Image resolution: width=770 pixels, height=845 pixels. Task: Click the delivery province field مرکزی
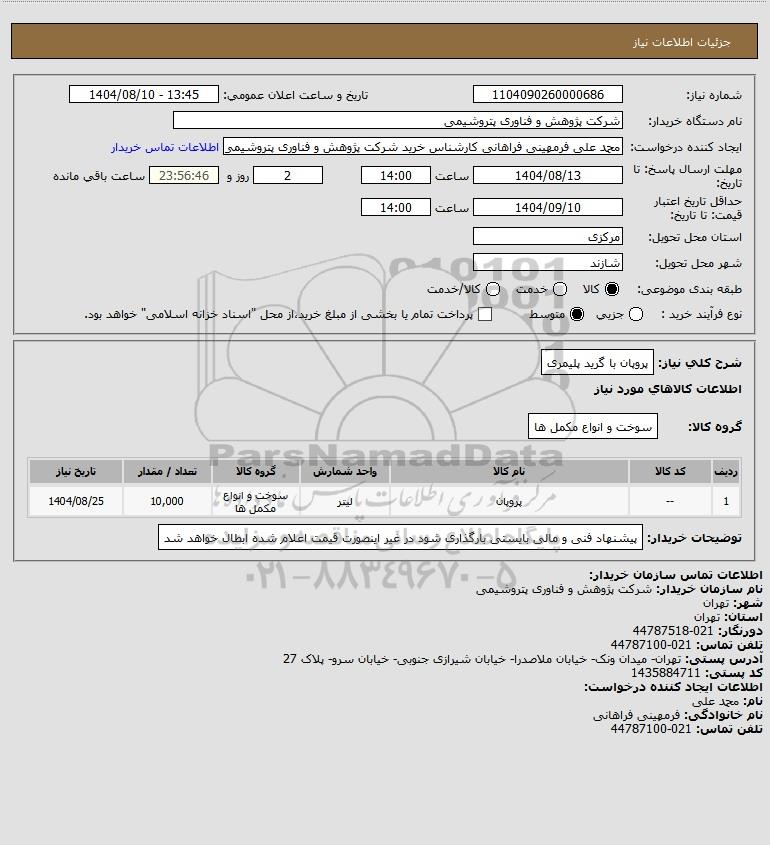tap(547, 237)
